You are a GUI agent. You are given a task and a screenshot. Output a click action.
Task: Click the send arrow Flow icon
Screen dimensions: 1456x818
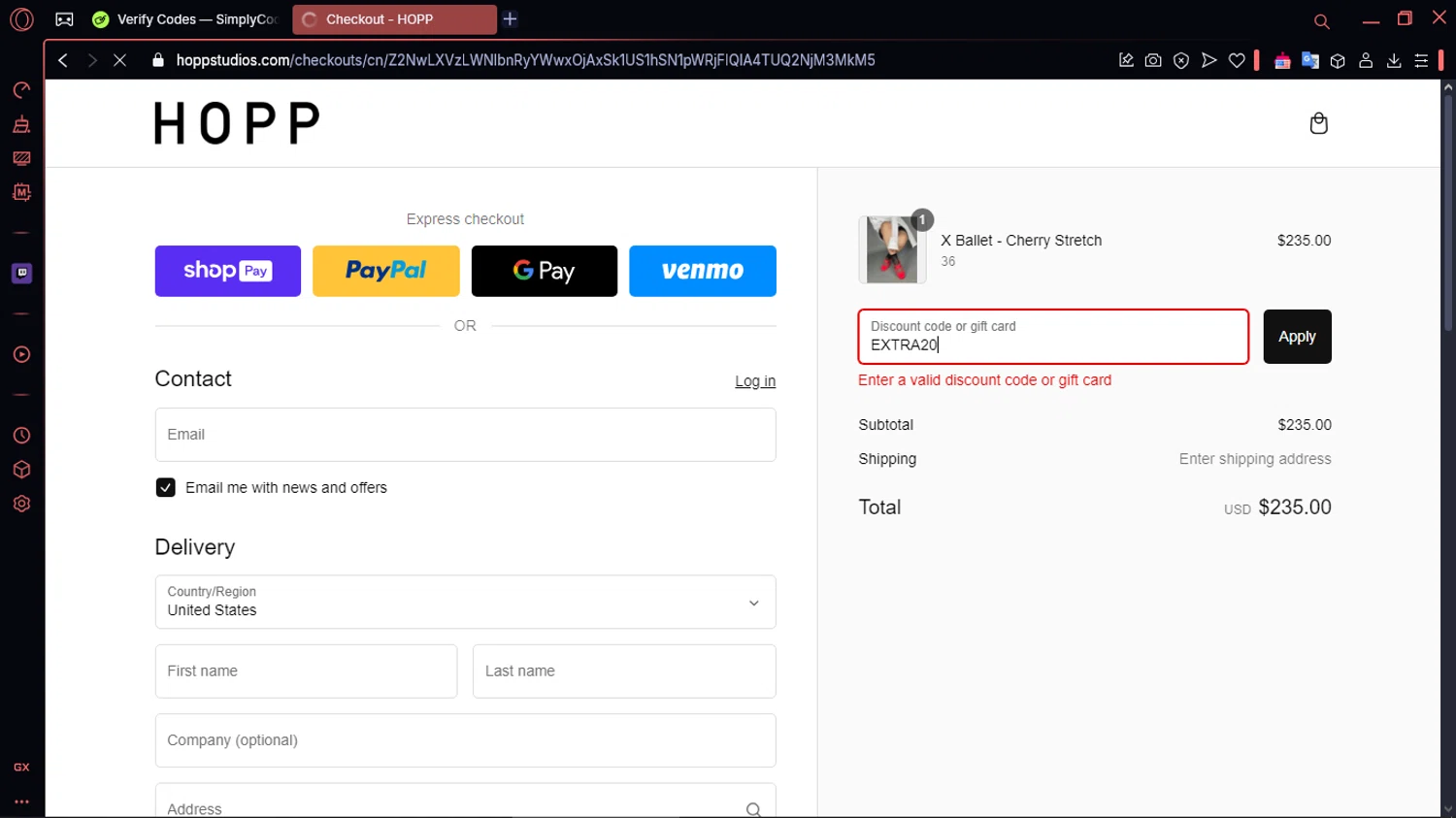pos(1208,60)
